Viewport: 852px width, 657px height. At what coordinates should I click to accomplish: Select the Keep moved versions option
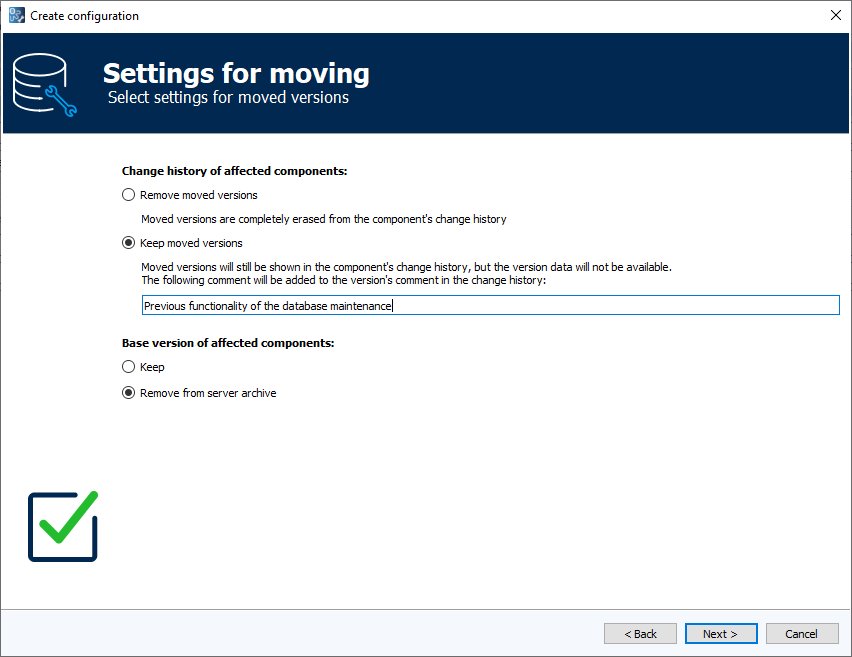point(128,242)
